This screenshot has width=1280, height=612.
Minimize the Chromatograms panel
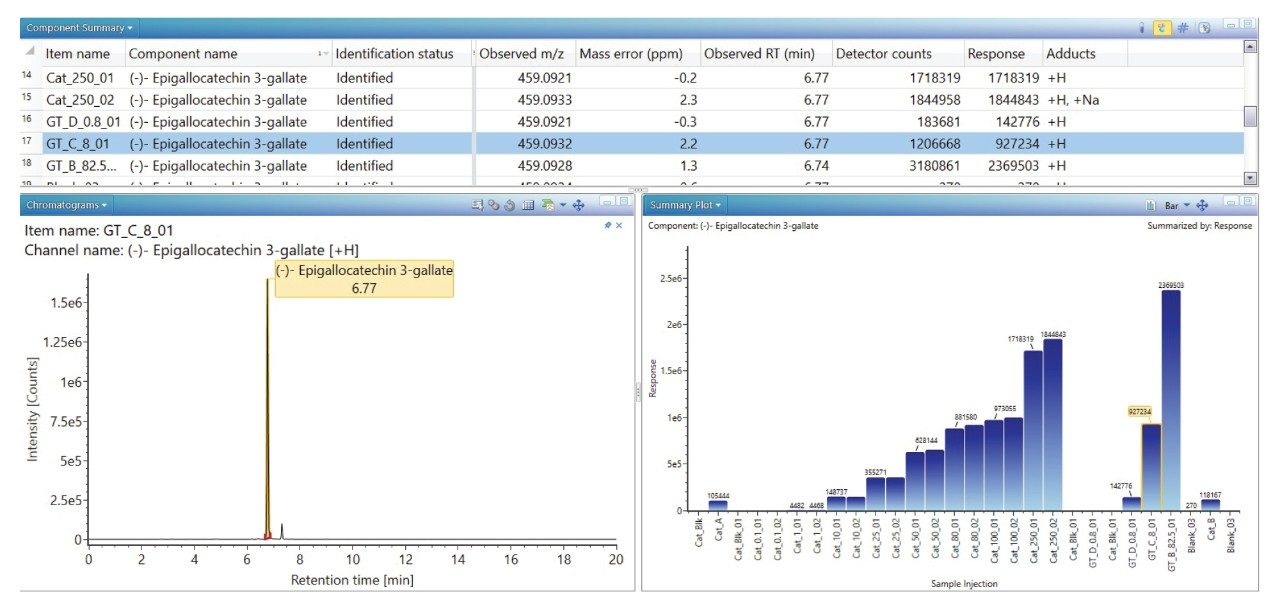point(609,203)
